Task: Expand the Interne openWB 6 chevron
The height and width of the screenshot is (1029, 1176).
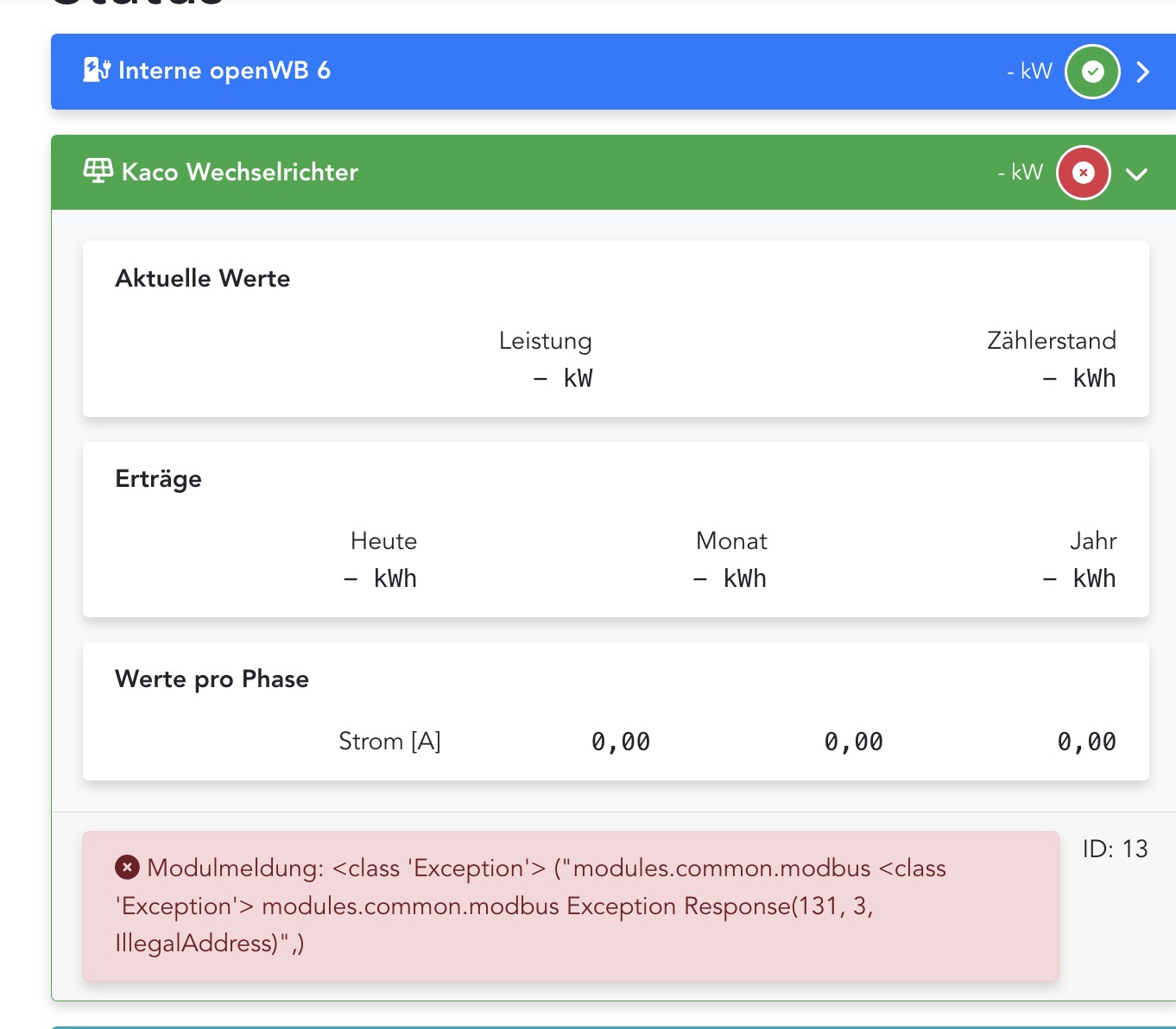Action: pos(1142,72)
